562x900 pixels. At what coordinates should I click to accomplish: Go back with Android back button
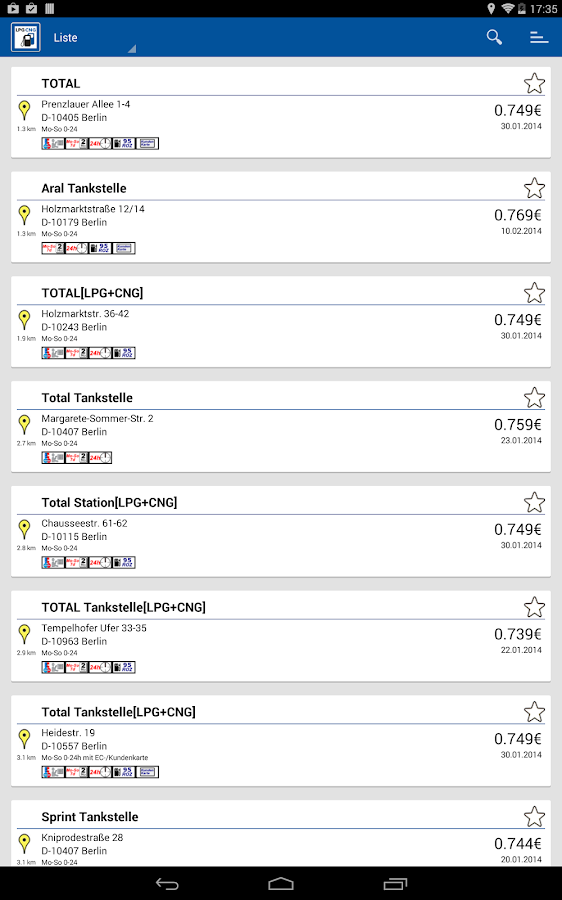coord(167,884)
